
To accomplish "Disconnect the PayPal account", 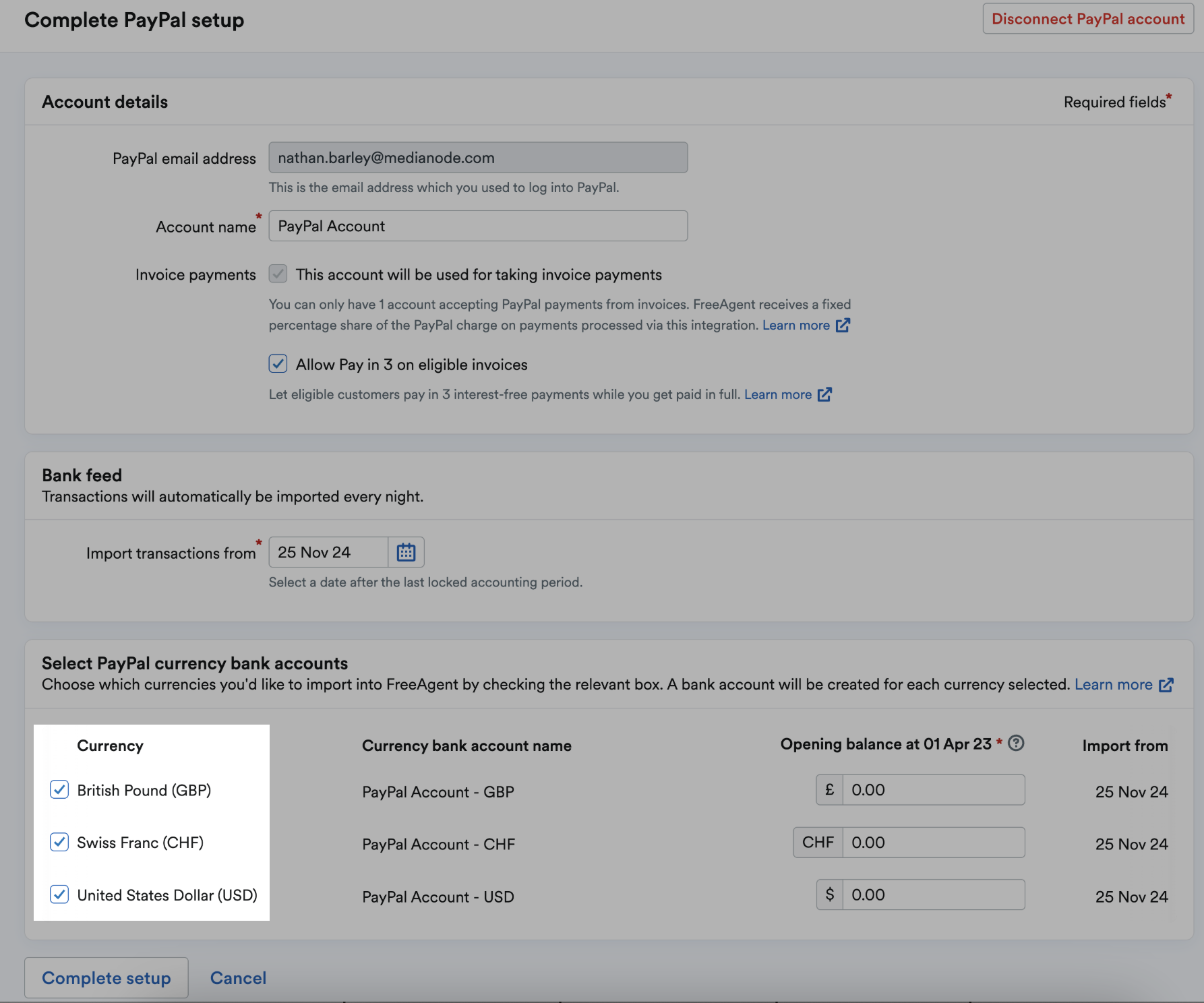I will pyautogui.click(x=1087, y=19).
